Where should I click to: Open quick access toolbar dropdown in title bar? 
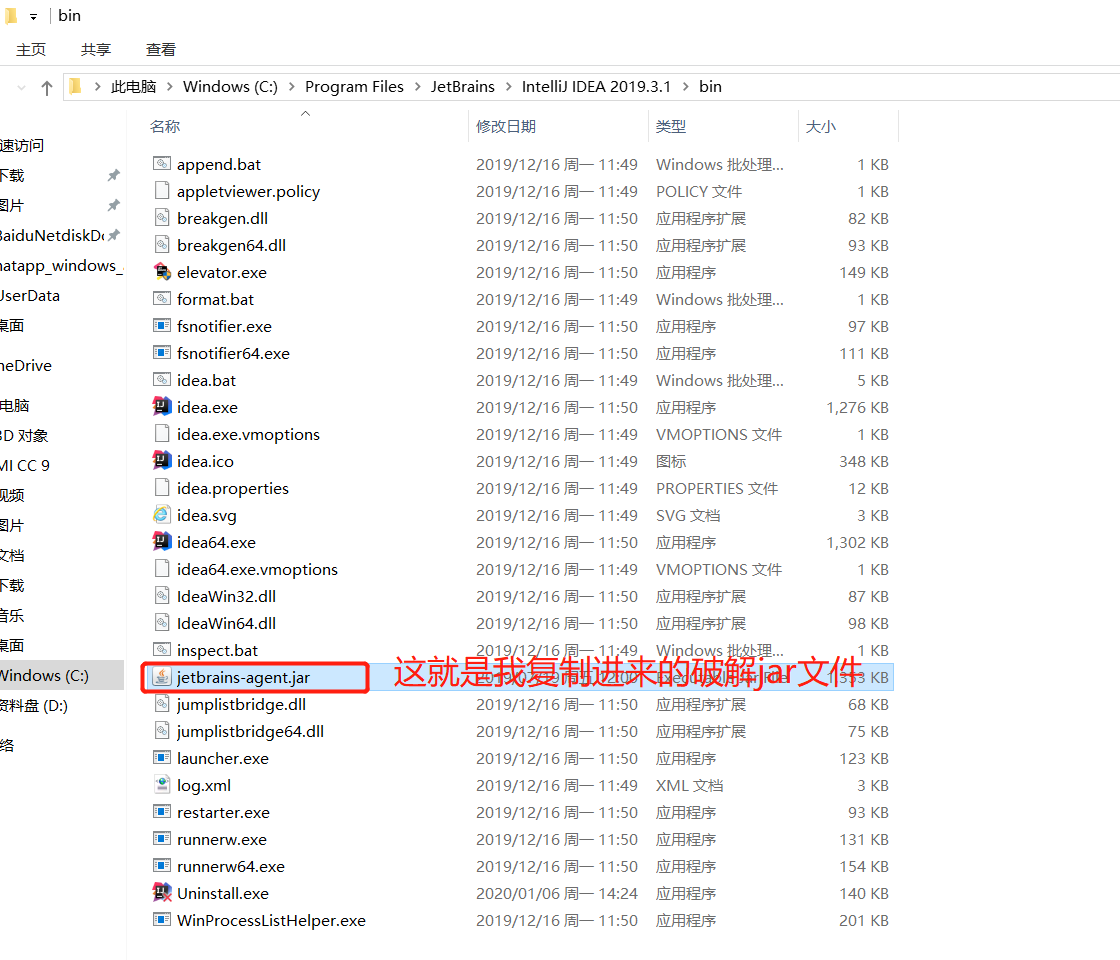click(x=34, y=16)
